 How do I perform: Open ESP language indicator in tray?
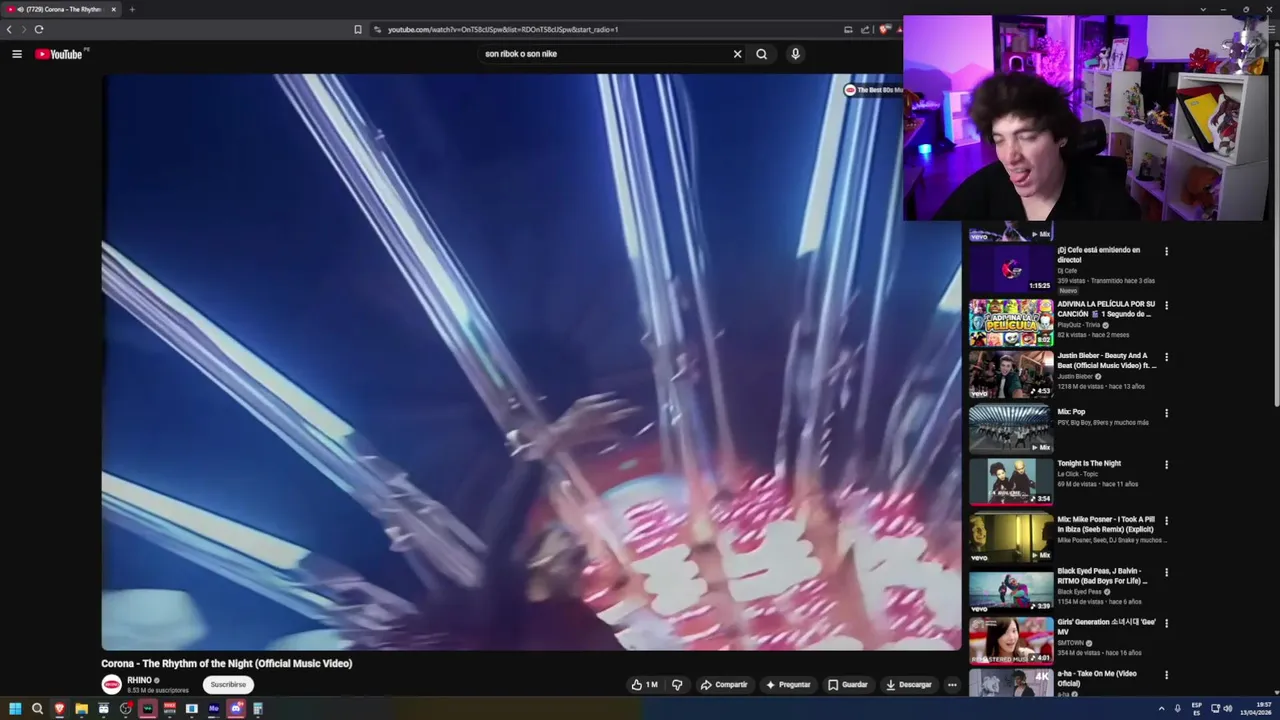pos(1197,709)
